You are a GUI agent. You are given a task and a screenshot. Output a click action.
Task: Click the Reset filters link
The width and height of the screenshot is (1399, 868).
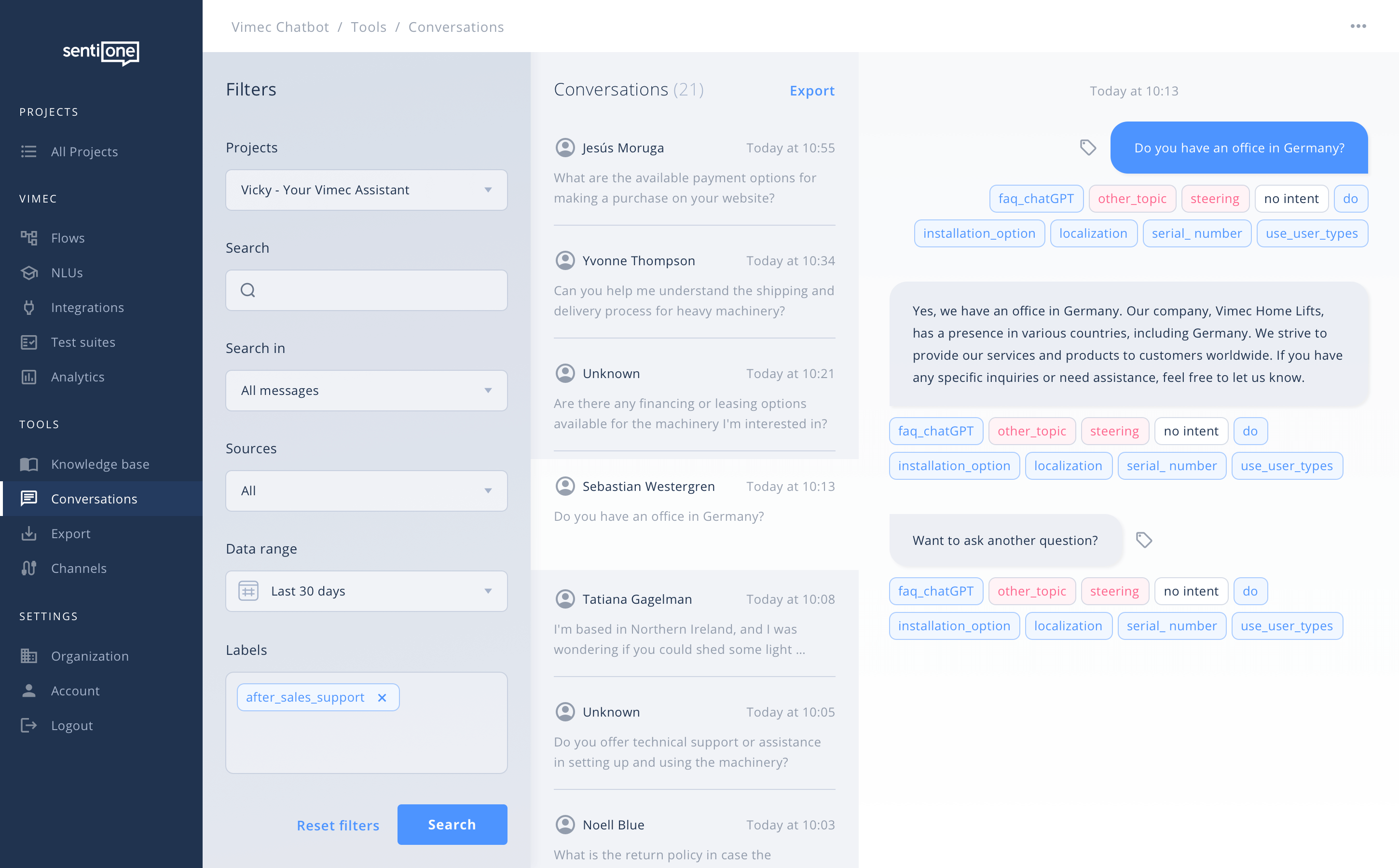338,825
